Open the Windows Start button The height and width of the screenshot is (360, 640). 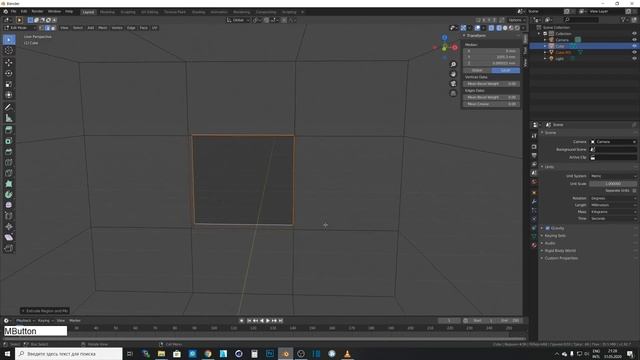tap(7, 353)
